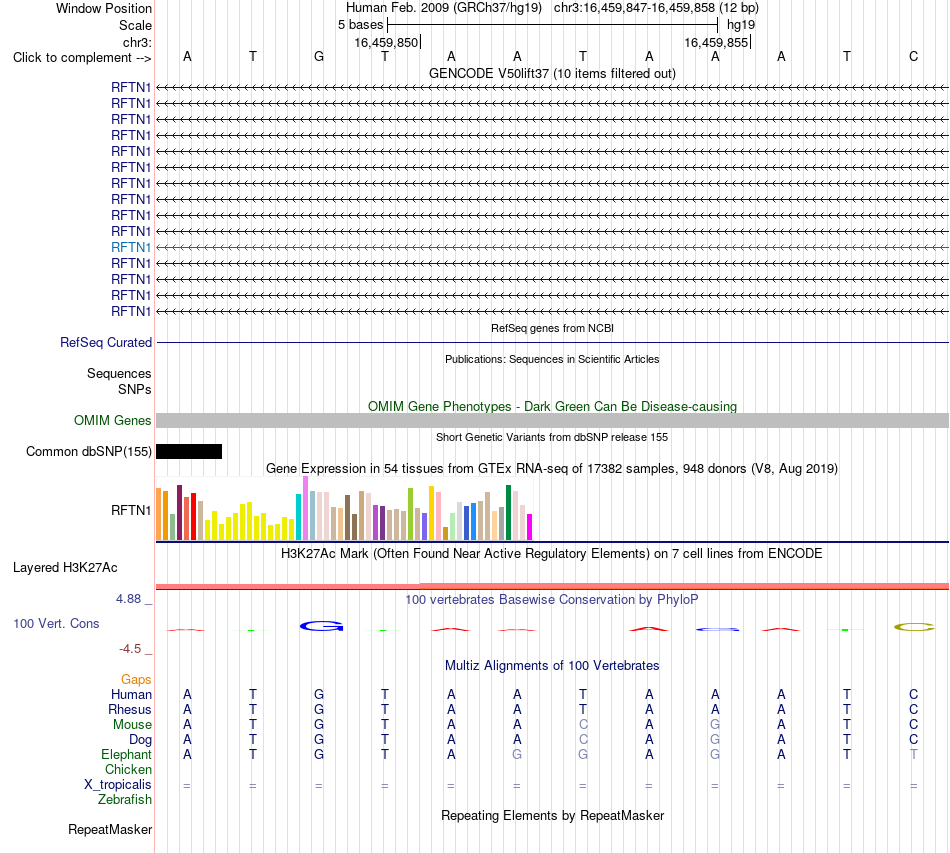Open '100 vertebrates Basewise Conservation by PhyloP' title
The height and width of the screenshot is (853, 950).
click(552, 600)
